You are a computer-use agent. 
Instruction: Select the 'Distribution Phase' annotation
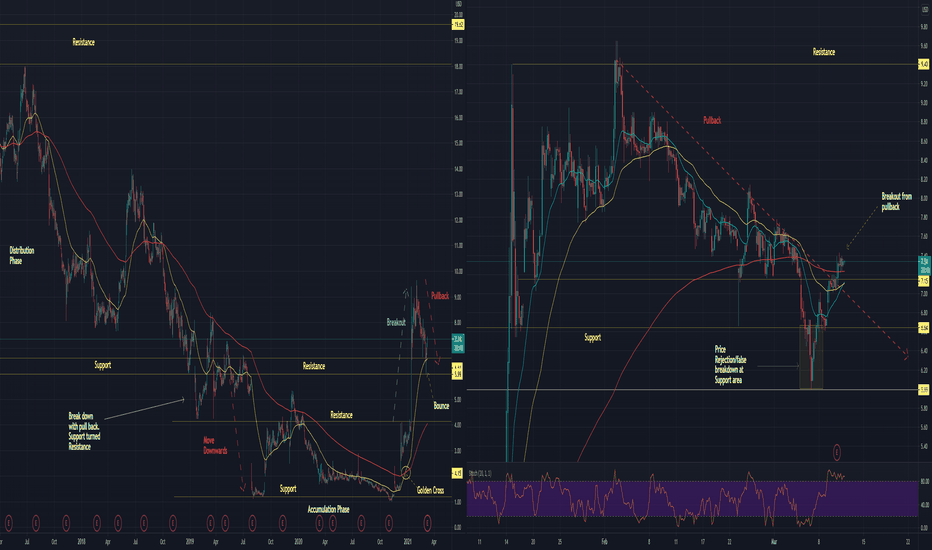pos(21,256)
